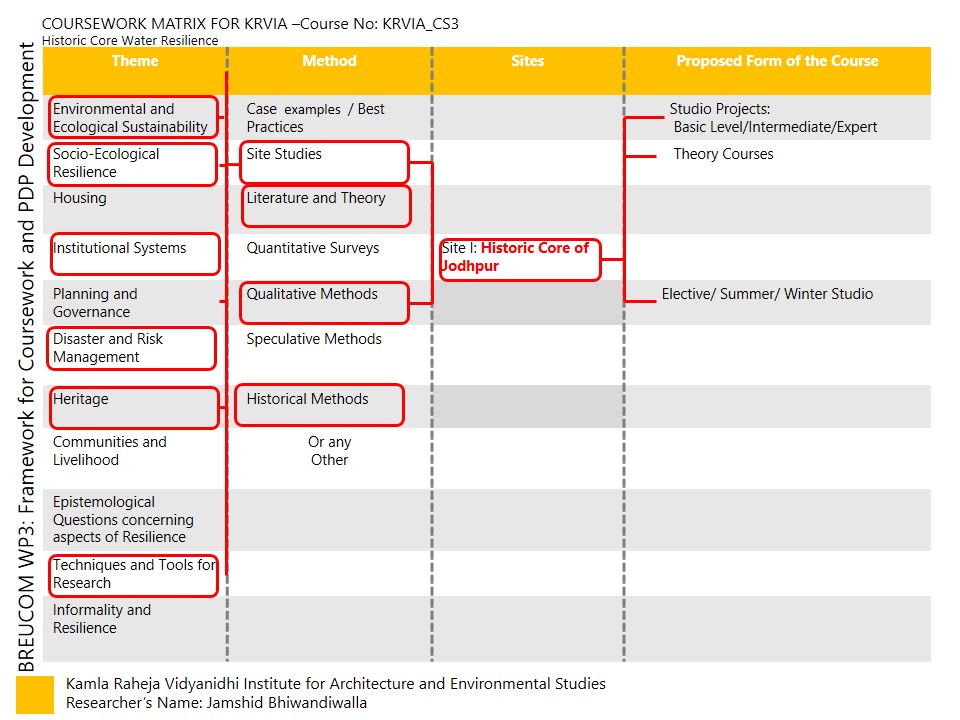Click the yellow square beside institute name
Viewport: 960px width, 720px height.
34,695
